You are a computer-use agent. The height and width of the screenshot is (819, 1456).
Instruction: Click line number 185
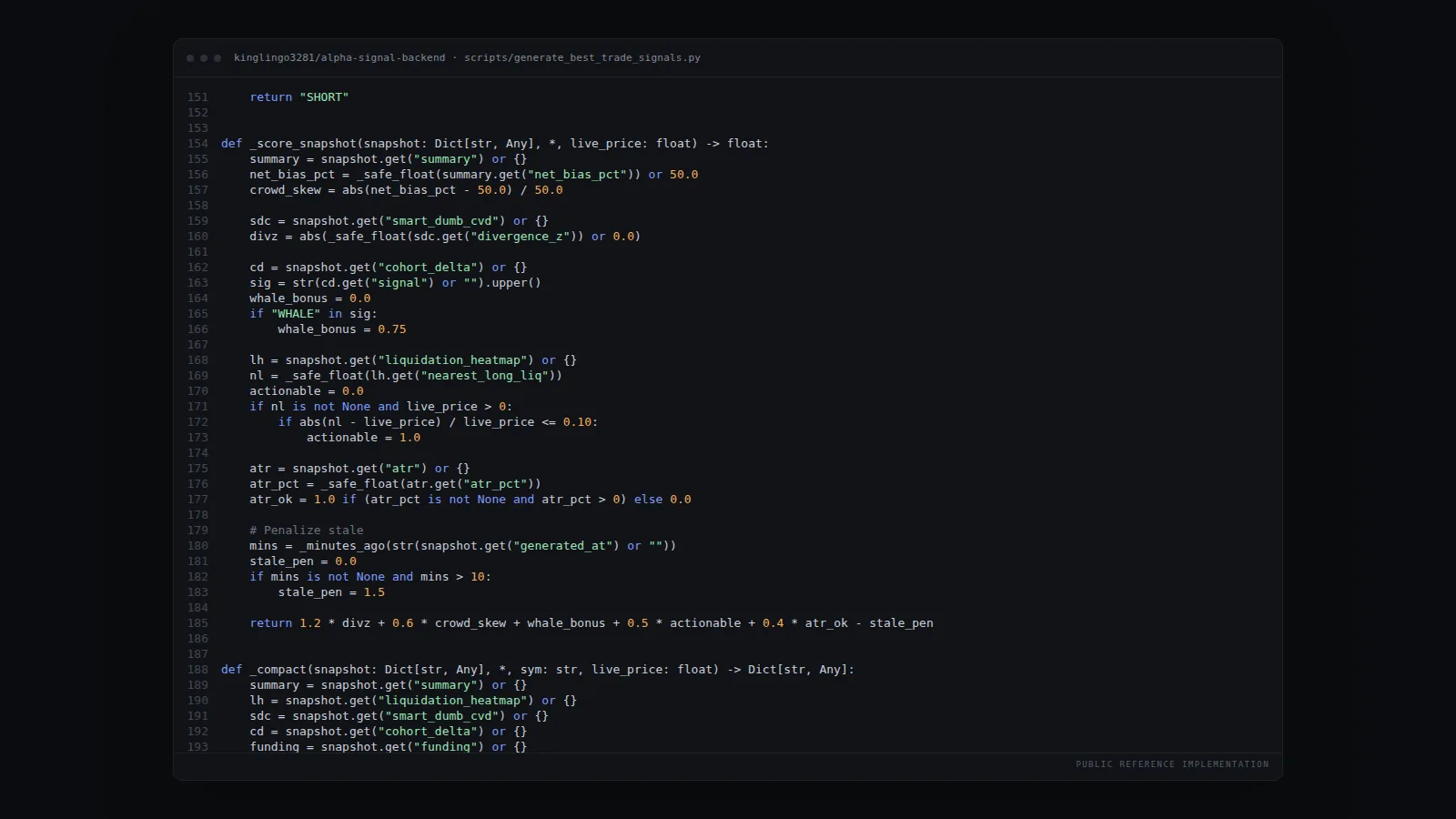pos(197,623)
